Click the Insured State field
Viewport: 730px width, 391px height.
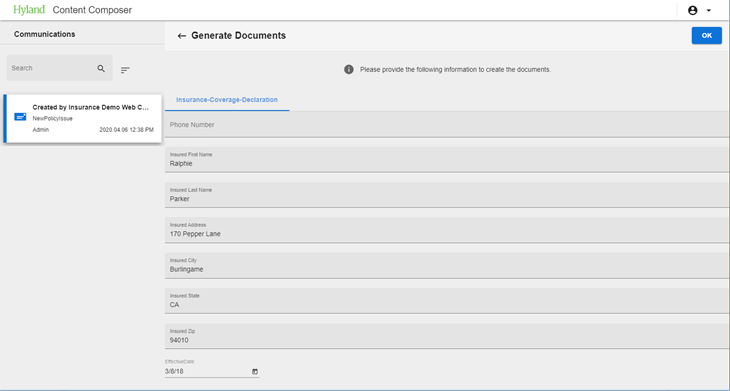(447, 301)
